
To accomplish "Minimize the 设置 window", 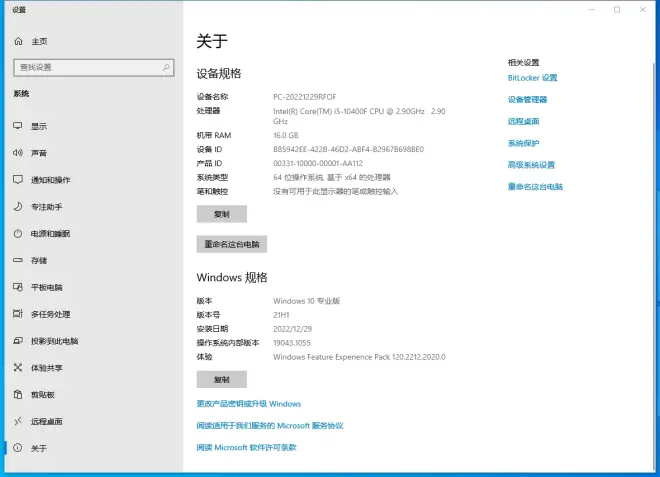I will (591, 9).
